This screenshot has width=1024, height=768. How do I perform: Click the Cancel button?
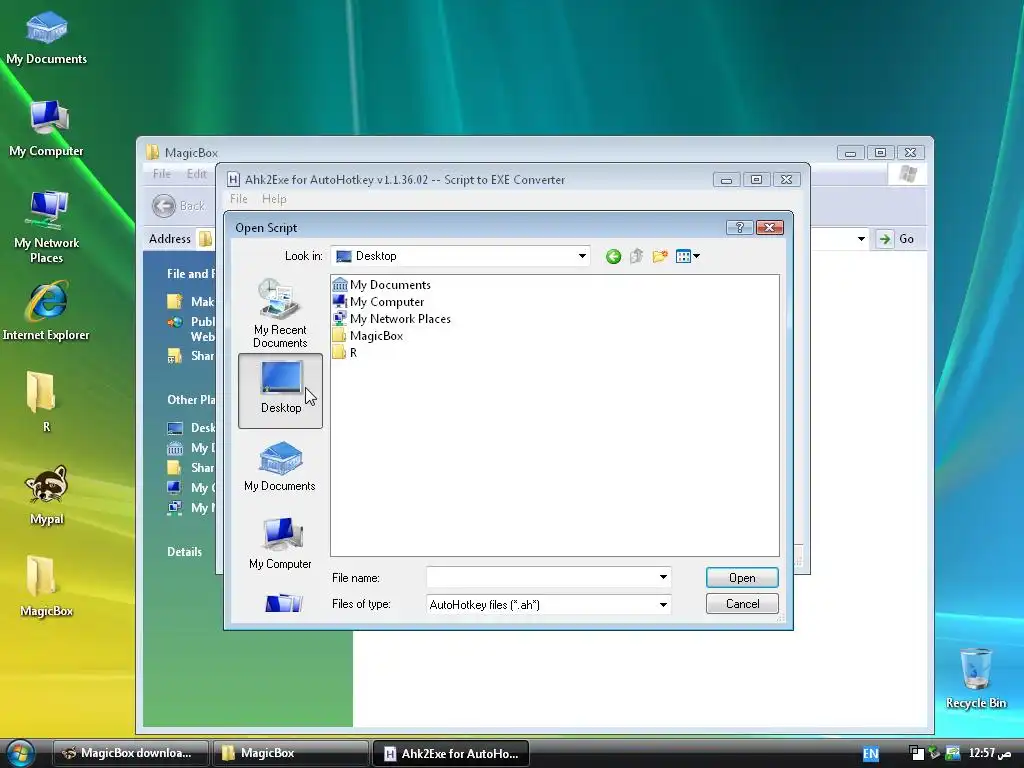click(x=742, y=604)
